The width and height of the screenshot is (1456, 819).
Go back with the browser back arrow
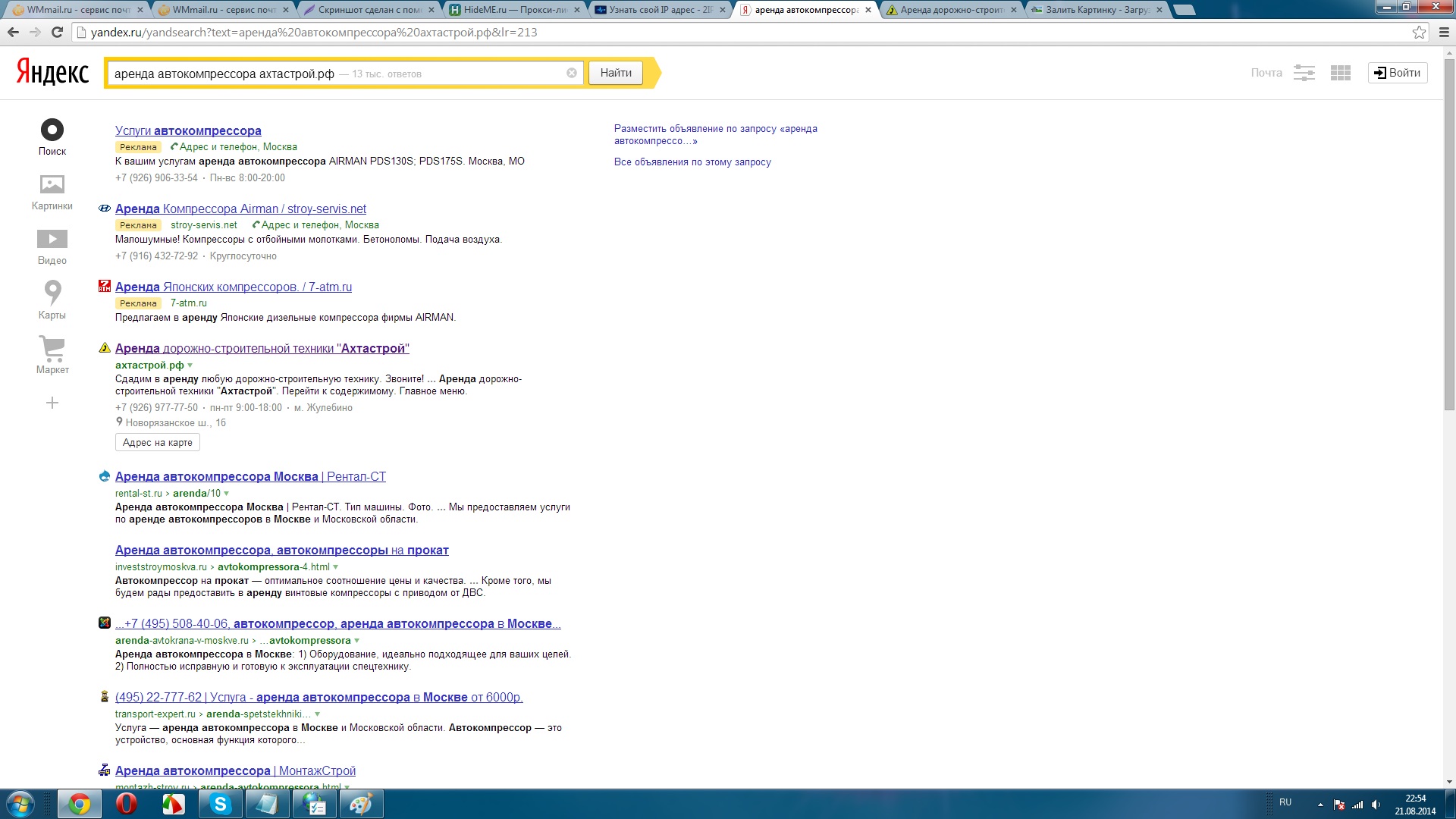pos(13,32)
